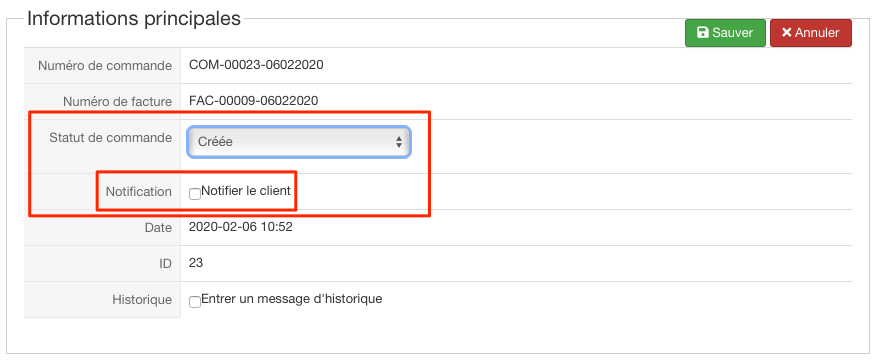
Task: Click the ID value 23
Action: 196,263
